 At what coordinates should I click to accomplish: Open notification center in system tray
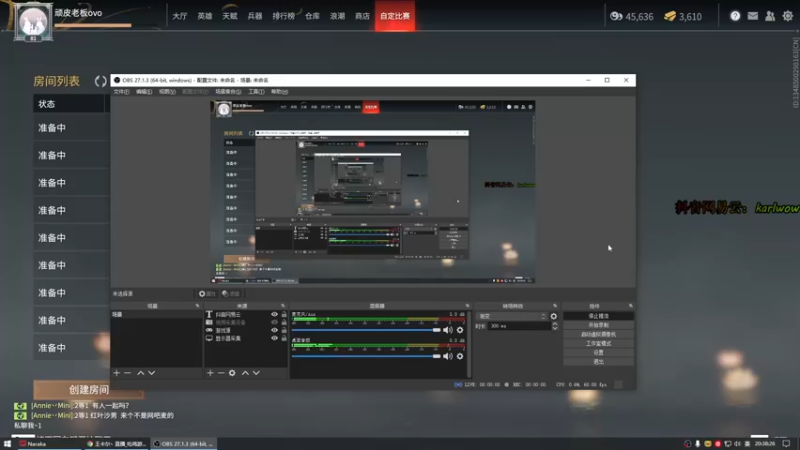click(x=786, y=444)
